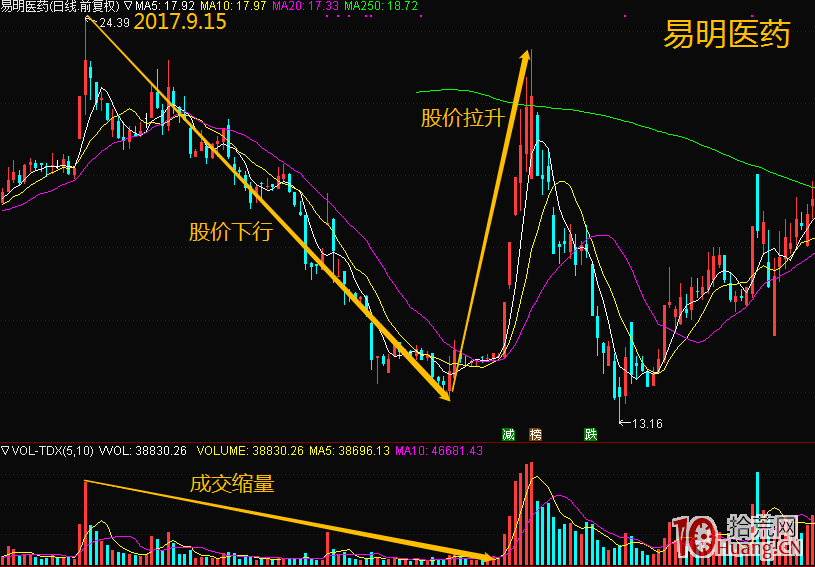Viewport: 815px width, 567px height.
Task: Select the VOLUME: 38830.26 value
Action: [251, 451]
